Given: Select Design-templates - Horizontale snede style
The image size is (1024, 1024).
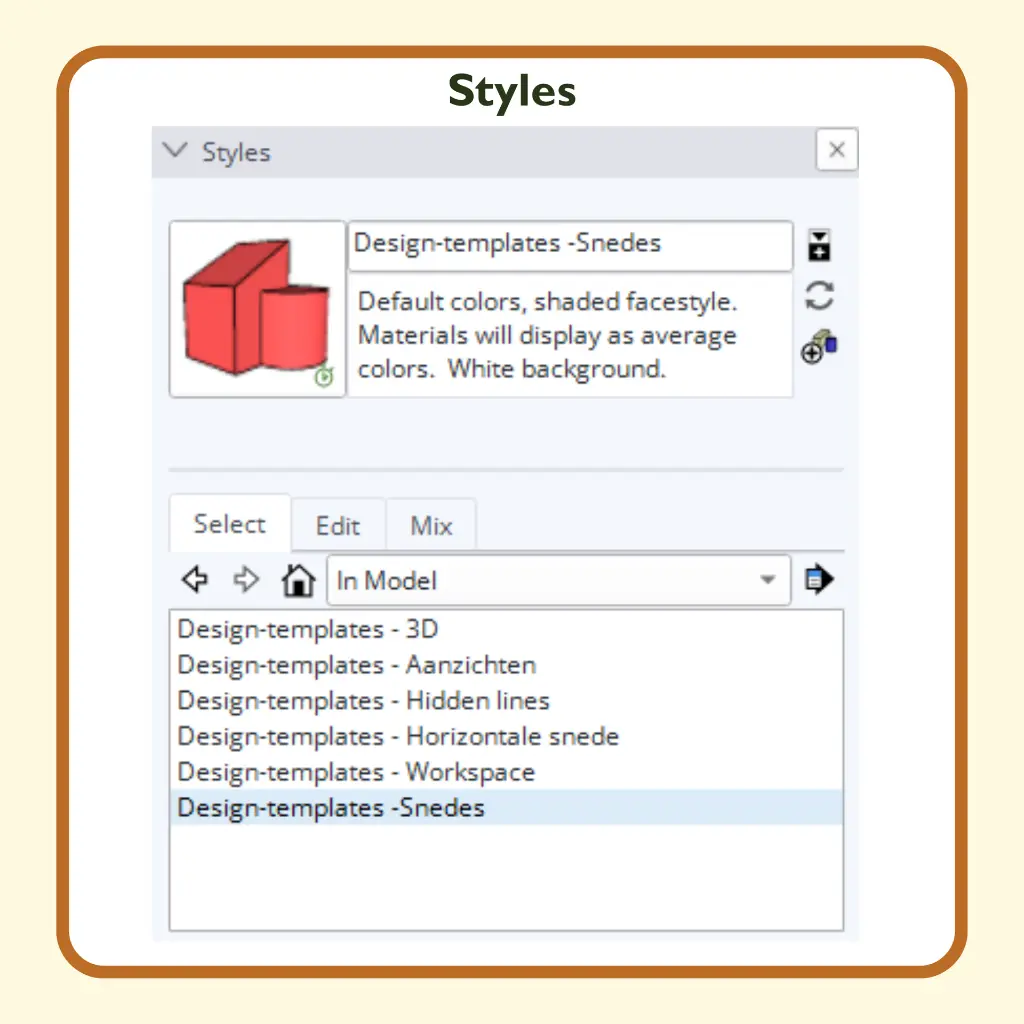Looking at the screenshot, I should [x=506, y=737].
